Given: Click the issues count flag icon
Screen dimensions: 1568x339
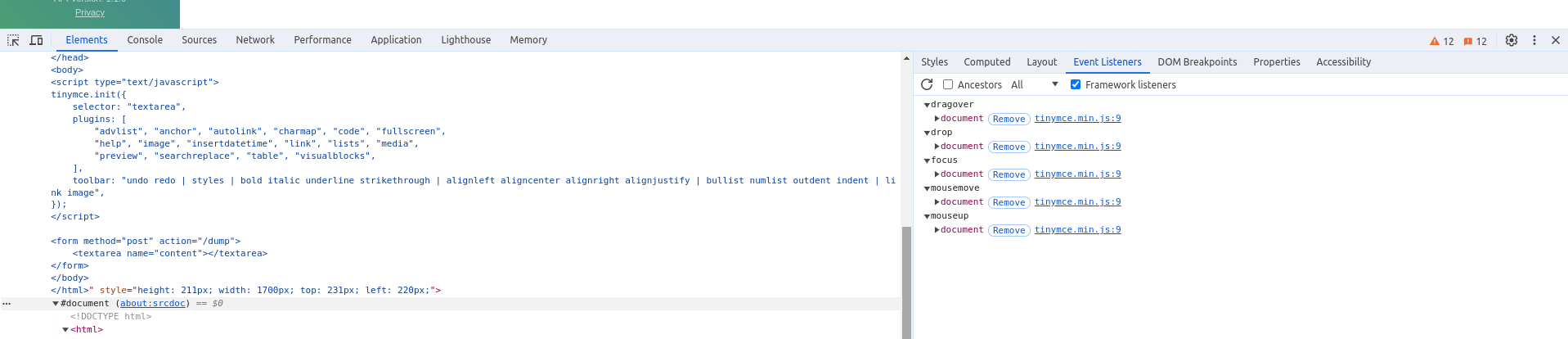Looking at the screenshot, I should (1468, 41).
